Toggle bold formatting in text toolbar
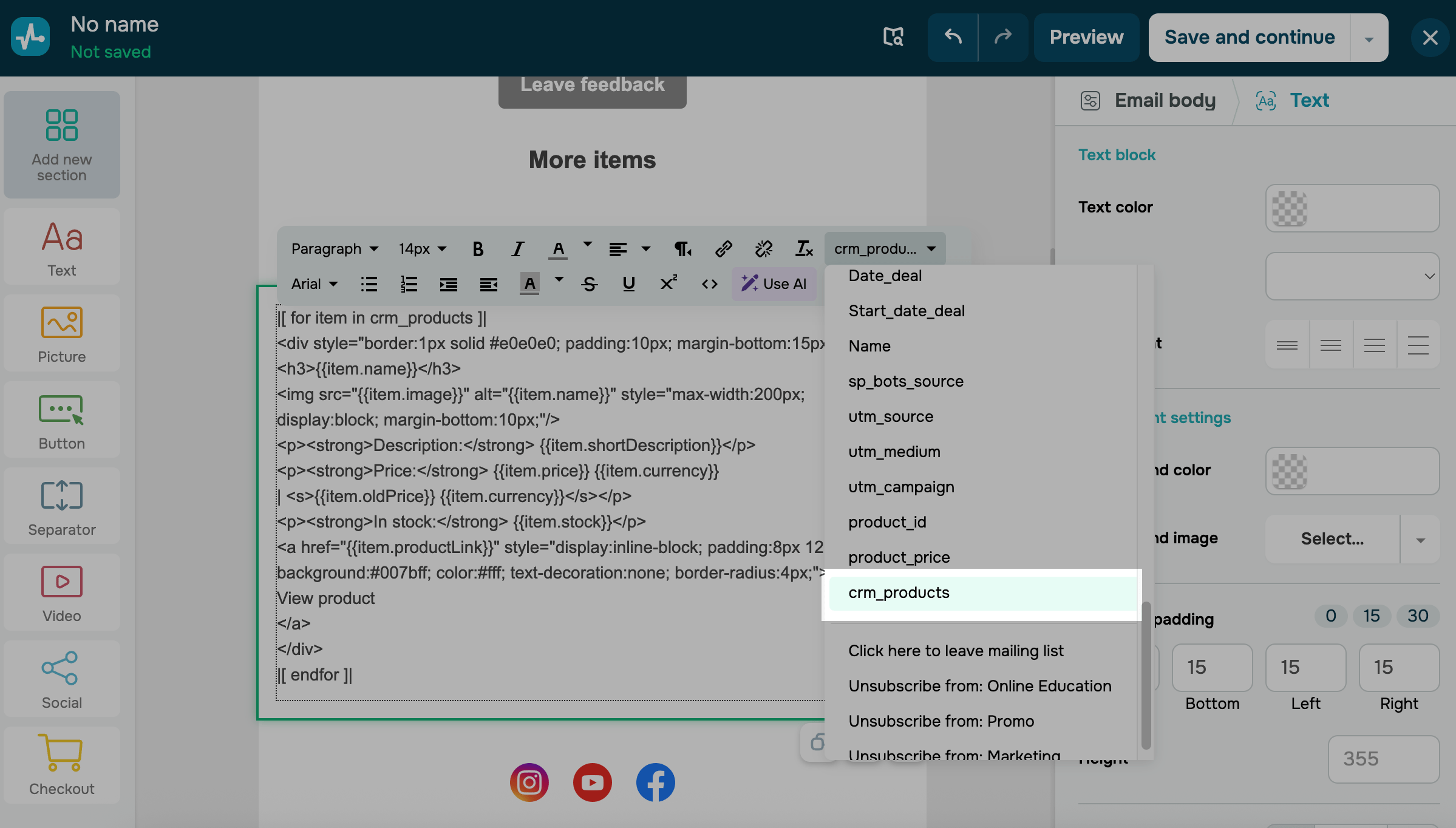This screenshot has width=1456, height=828. 478,249
